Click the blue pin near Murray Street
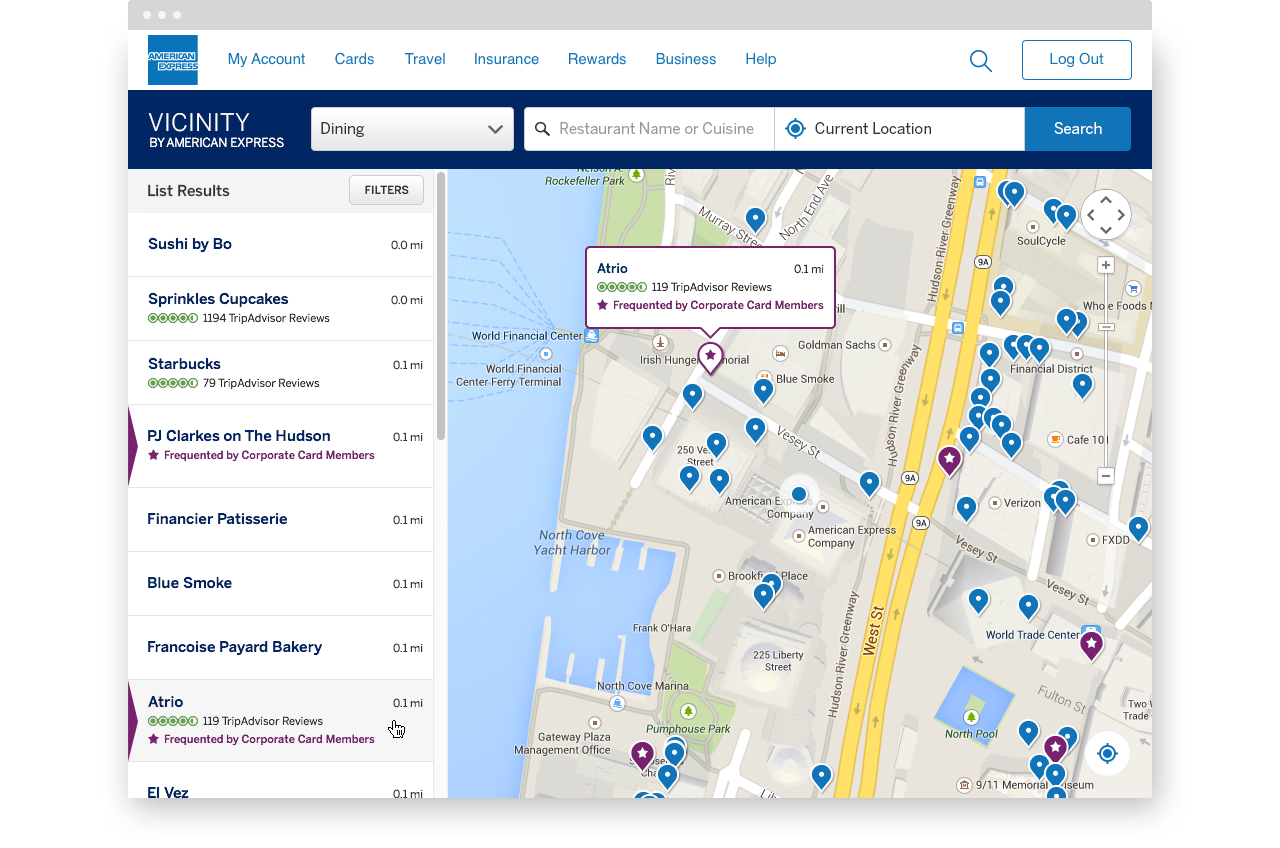 (756, 219)
